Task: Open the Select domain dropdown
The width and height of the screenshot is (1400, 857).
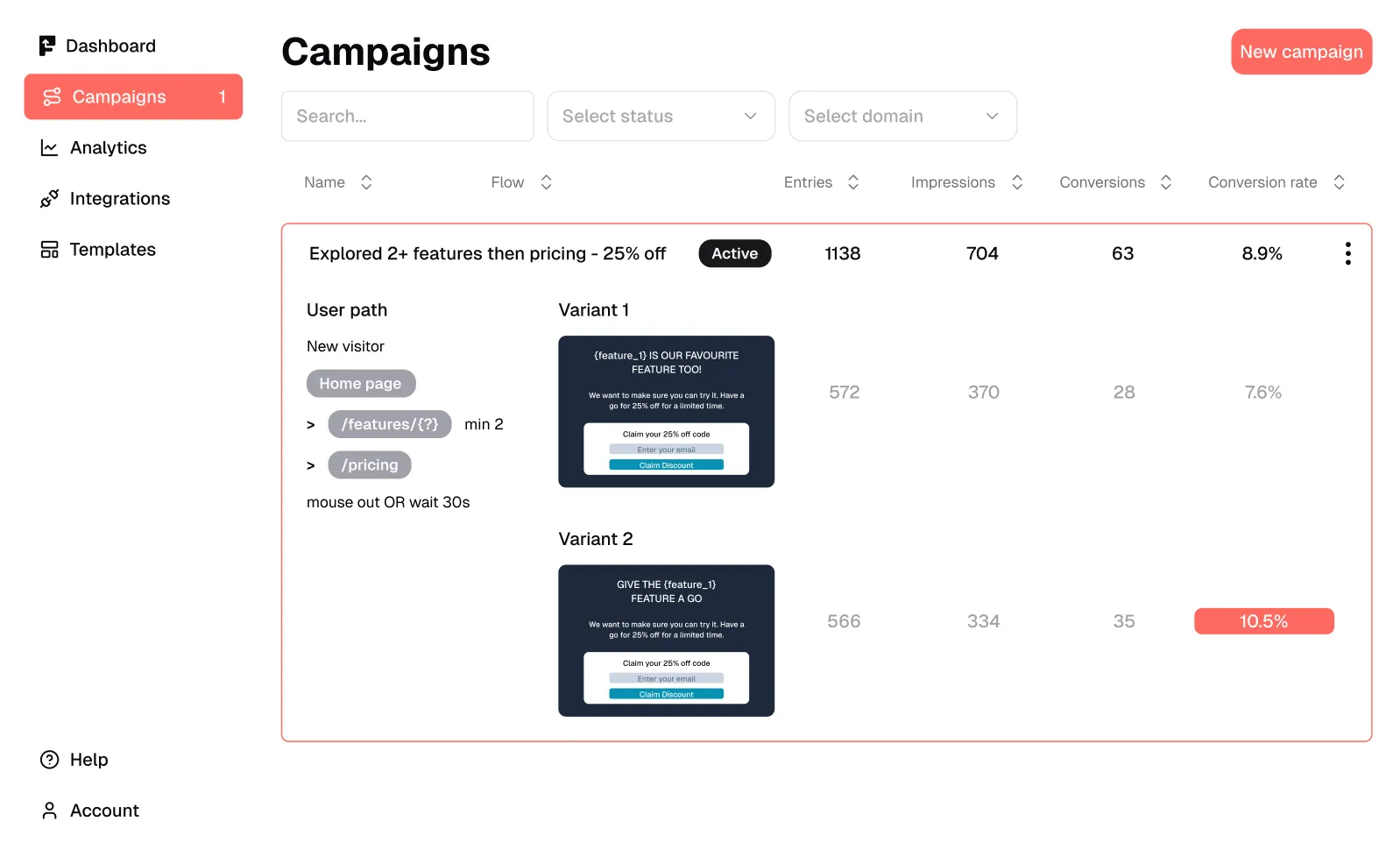Action: click(902, 116)
